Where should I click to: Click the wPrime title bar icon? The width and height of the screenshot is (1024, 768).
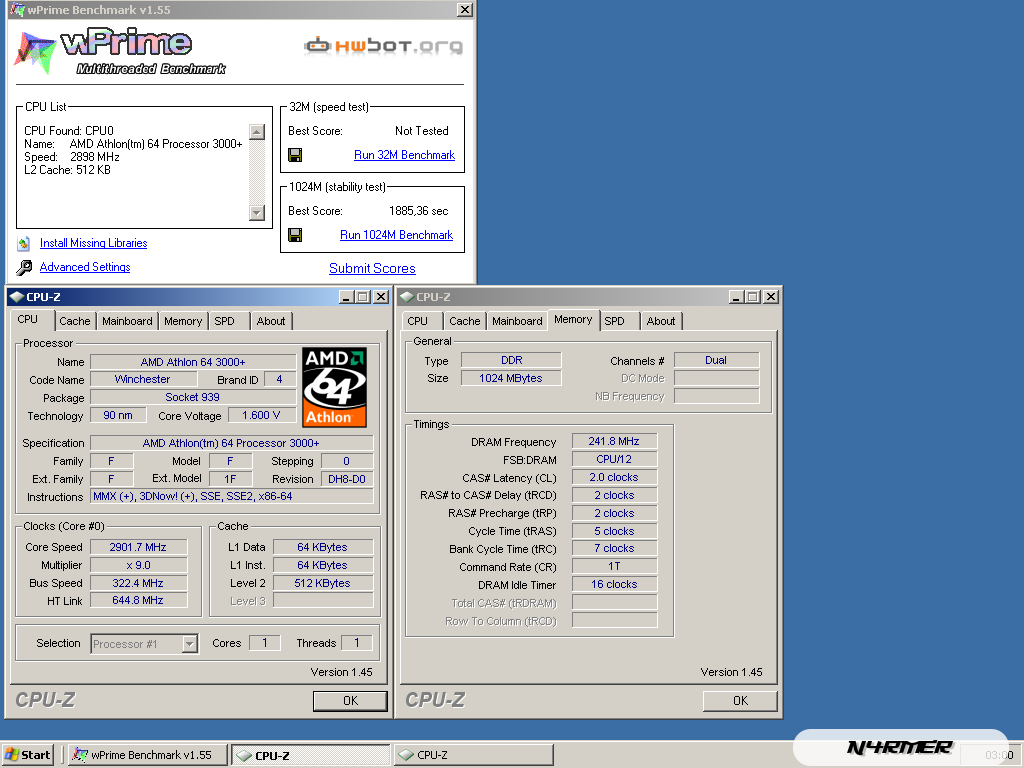(x=18, y=10)
